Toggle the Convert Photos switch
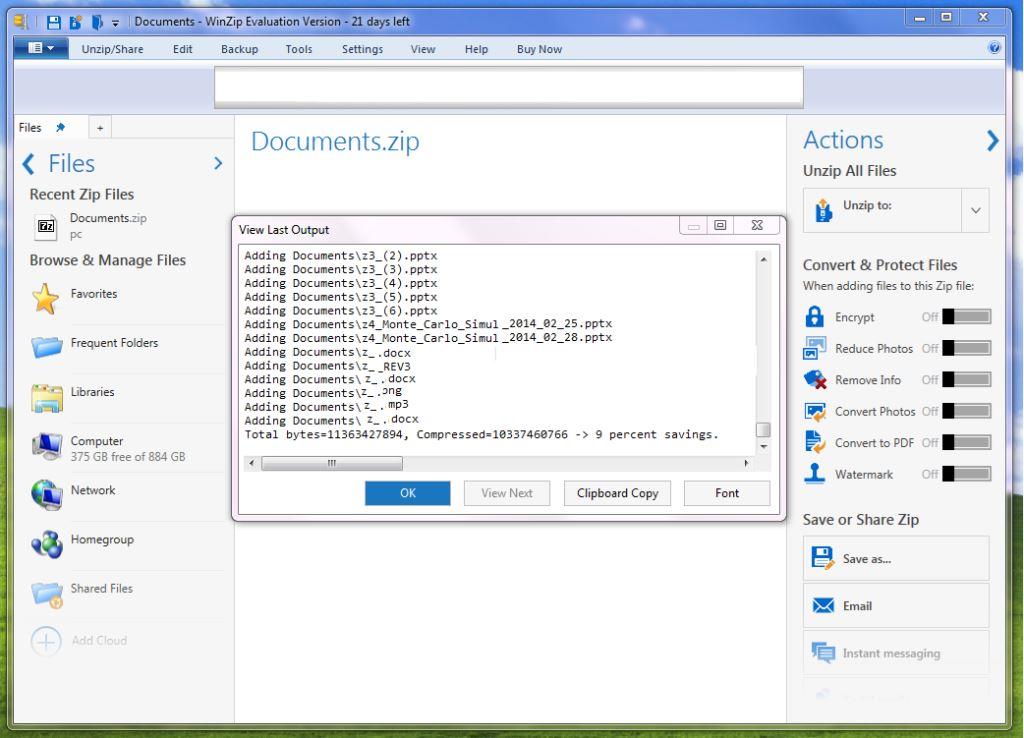 click(967, 411)
